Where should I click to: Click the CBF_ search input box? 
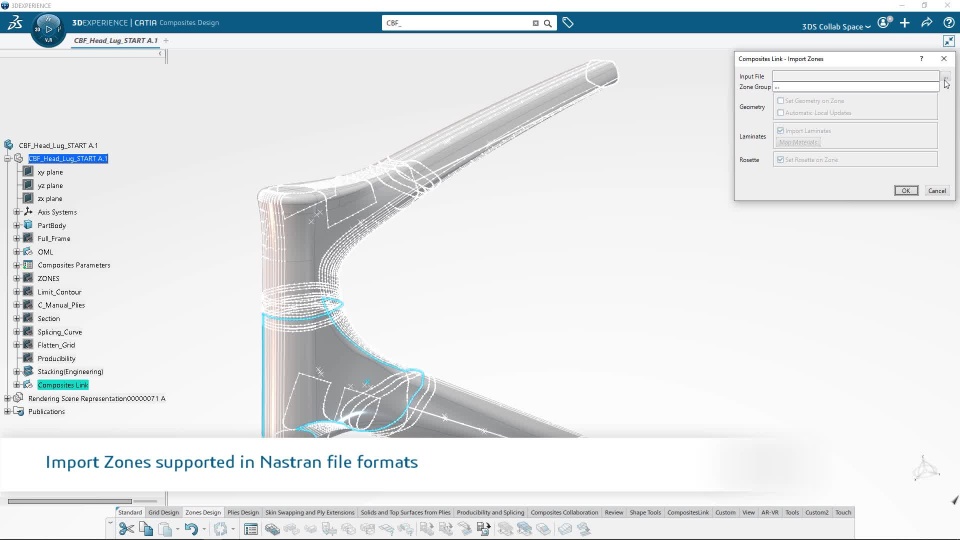coord(456,23)
